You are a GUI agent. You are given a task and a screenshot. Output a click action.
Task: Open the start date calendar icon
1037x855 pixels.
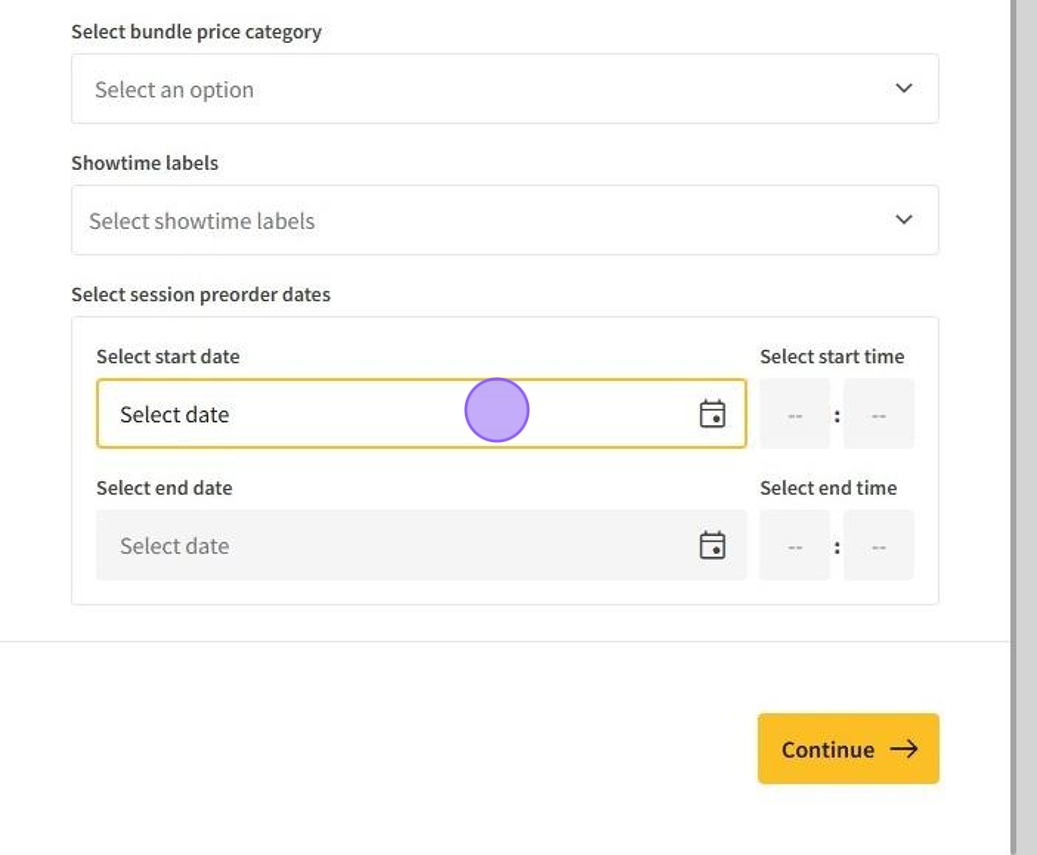tap(712, 414)
